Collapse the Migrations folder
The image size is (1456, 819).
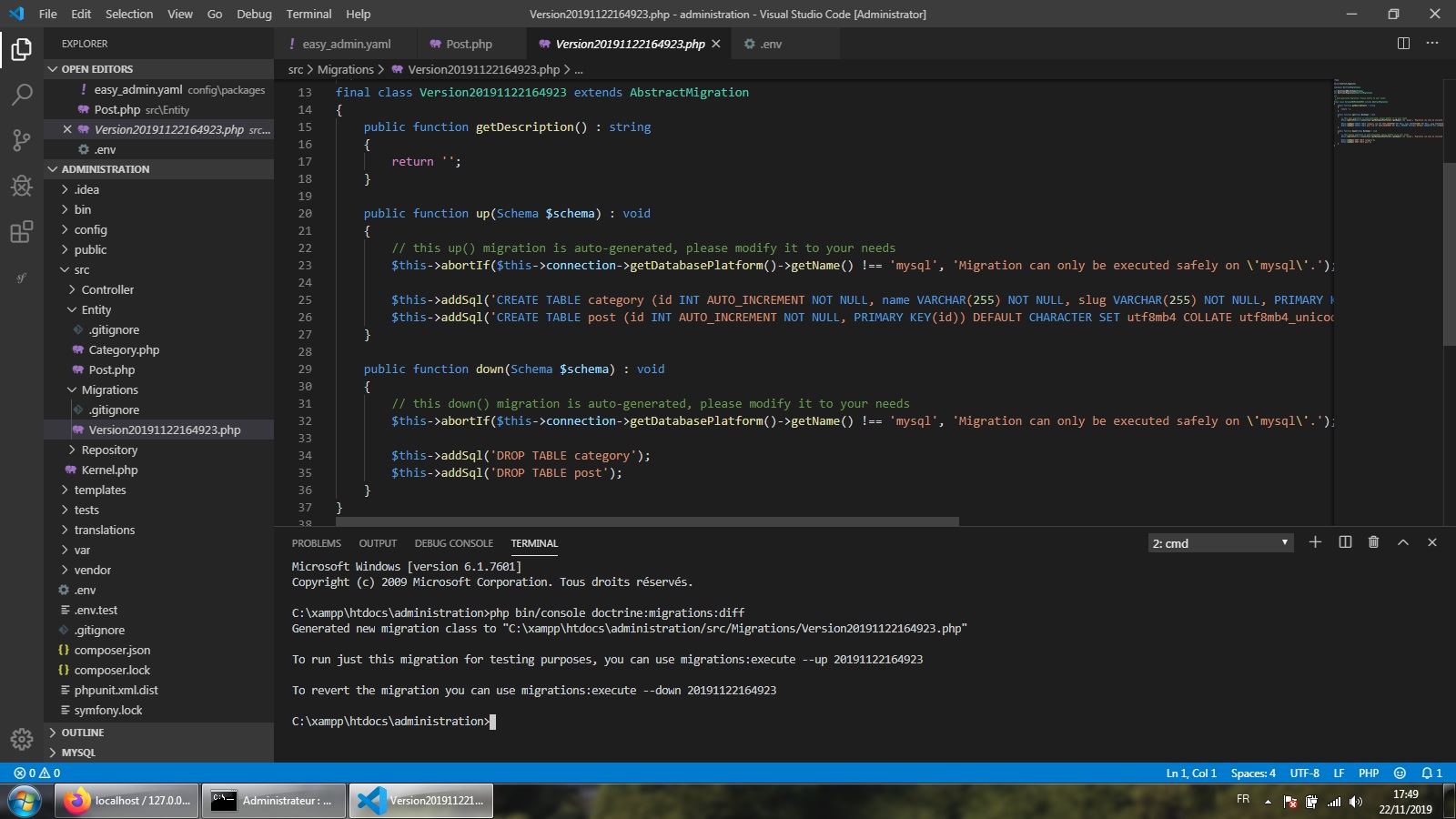[109, 389]
